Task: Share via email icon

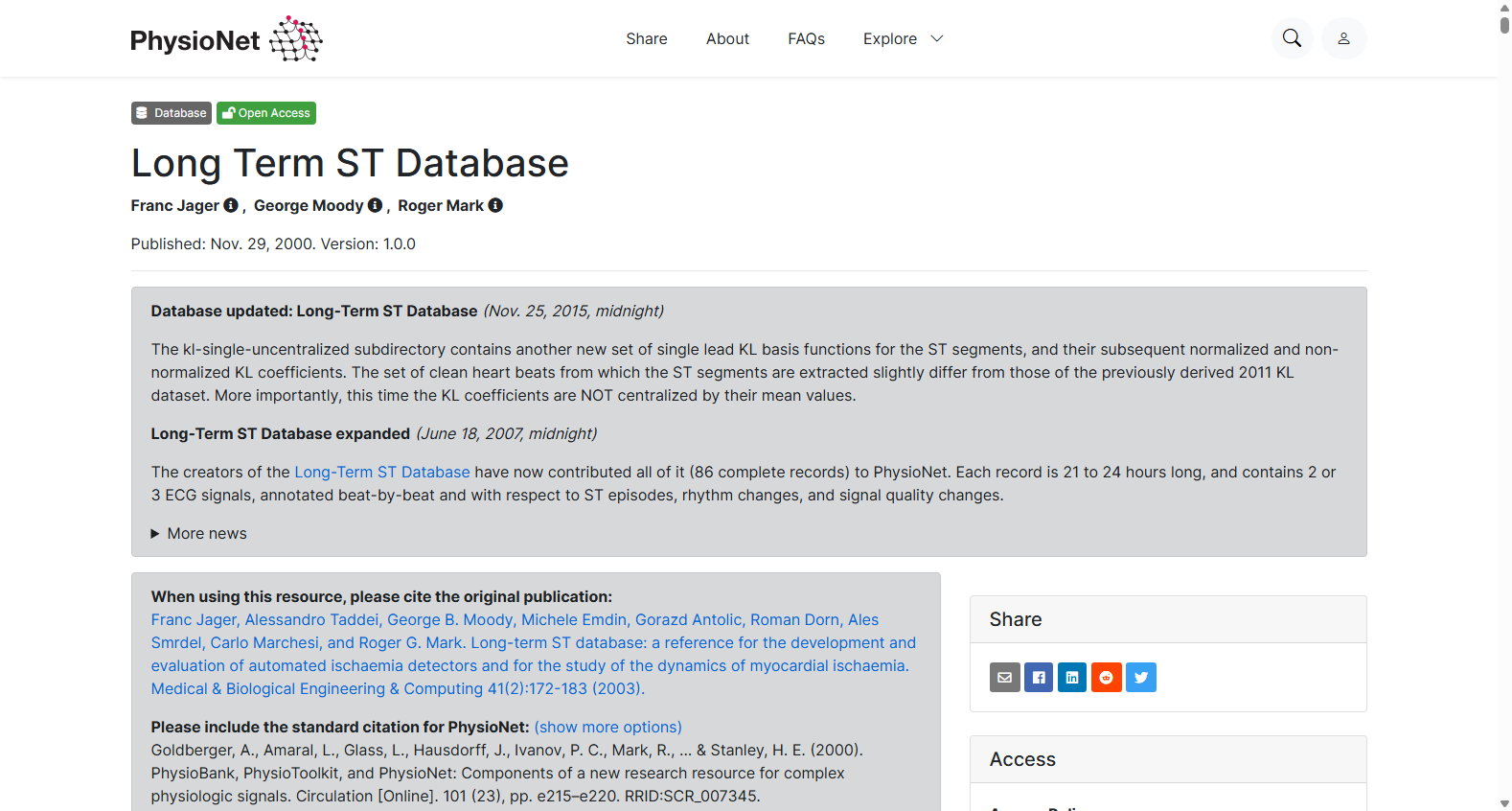Action: coord(1004,678)
